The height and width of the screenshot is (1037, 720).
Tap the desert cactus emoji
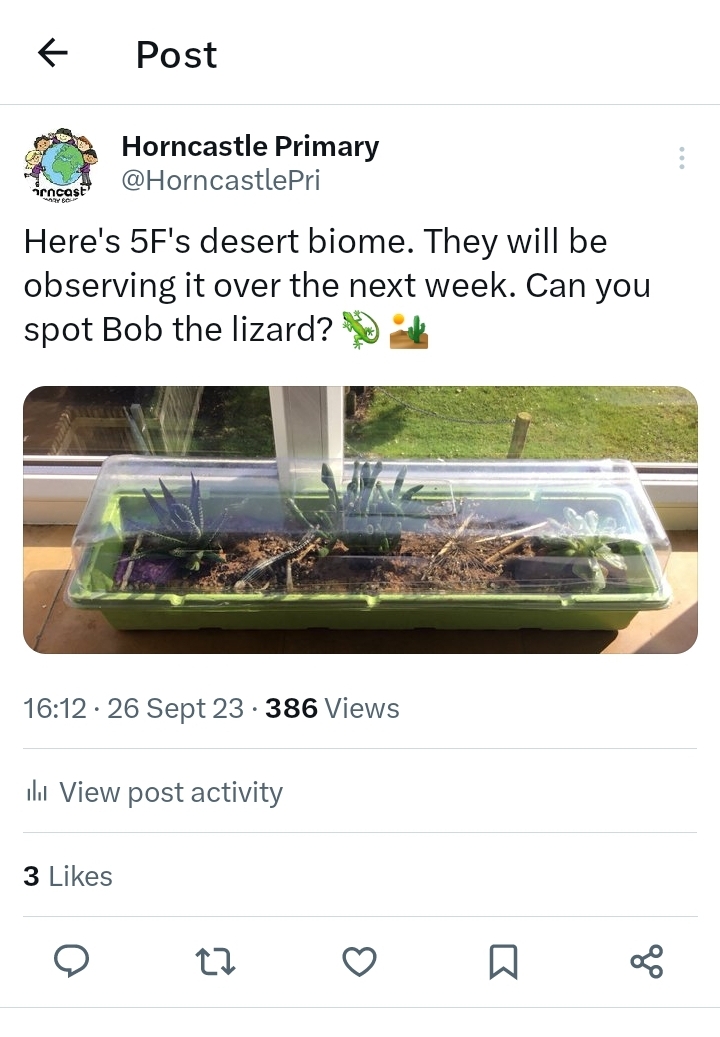(x=409, y=330)
